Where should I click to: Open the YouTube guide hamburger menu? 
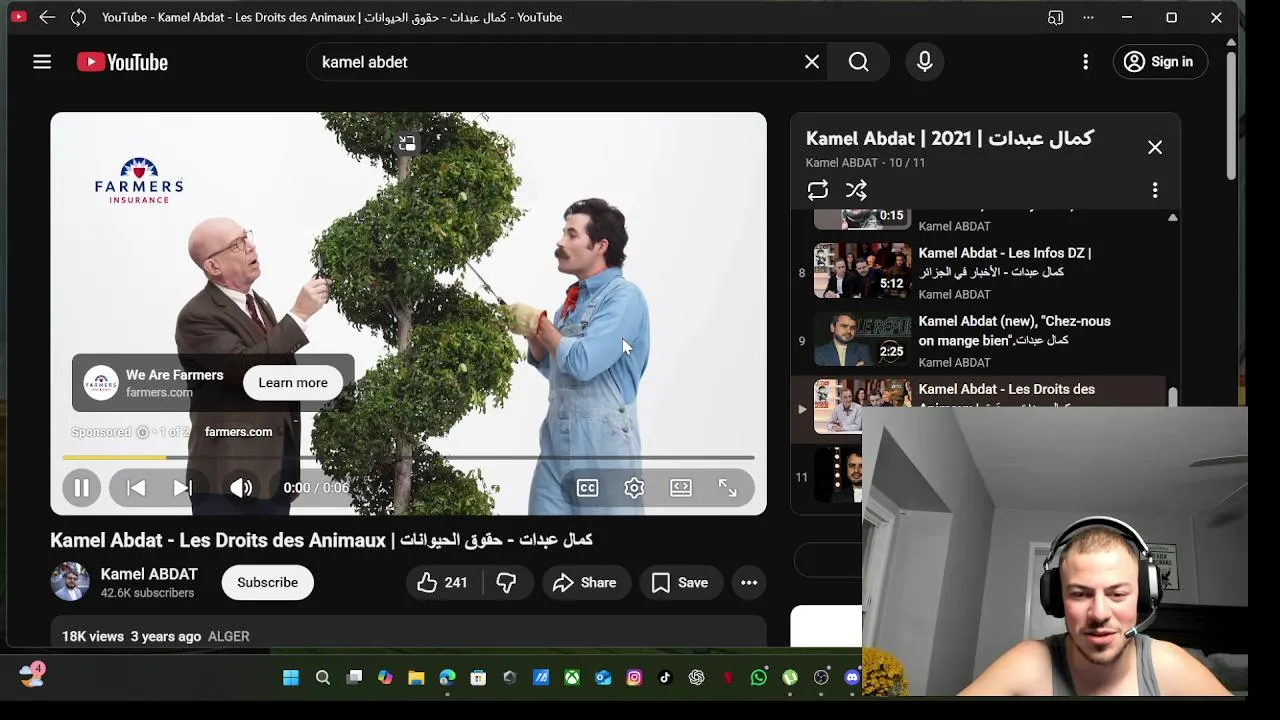pyautogui.click(x=42, y=62)
